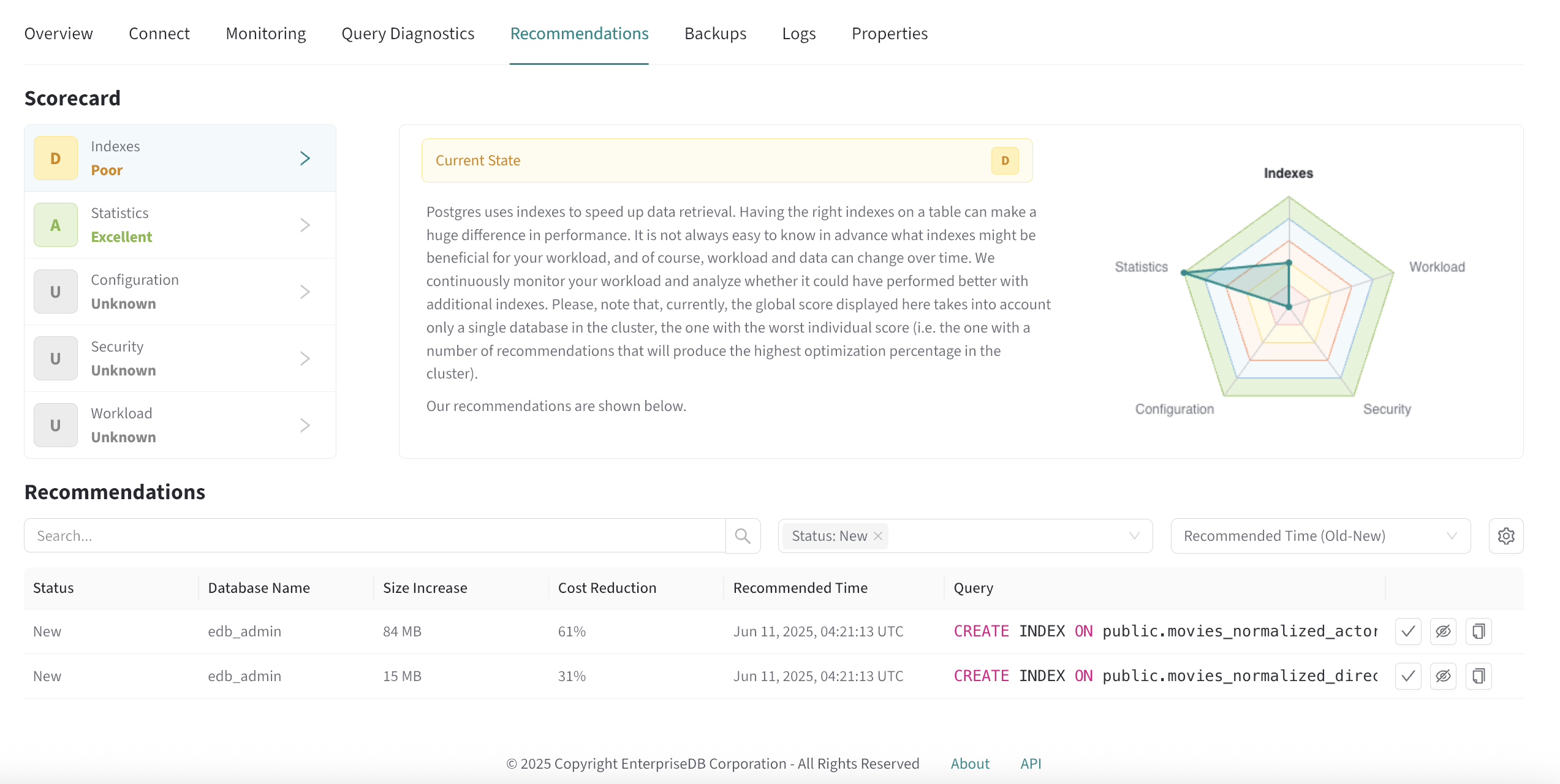The image size is (1560, 784).
Task: Copy first CREATE INDEX query
Action: click(x=1478, y=631)
